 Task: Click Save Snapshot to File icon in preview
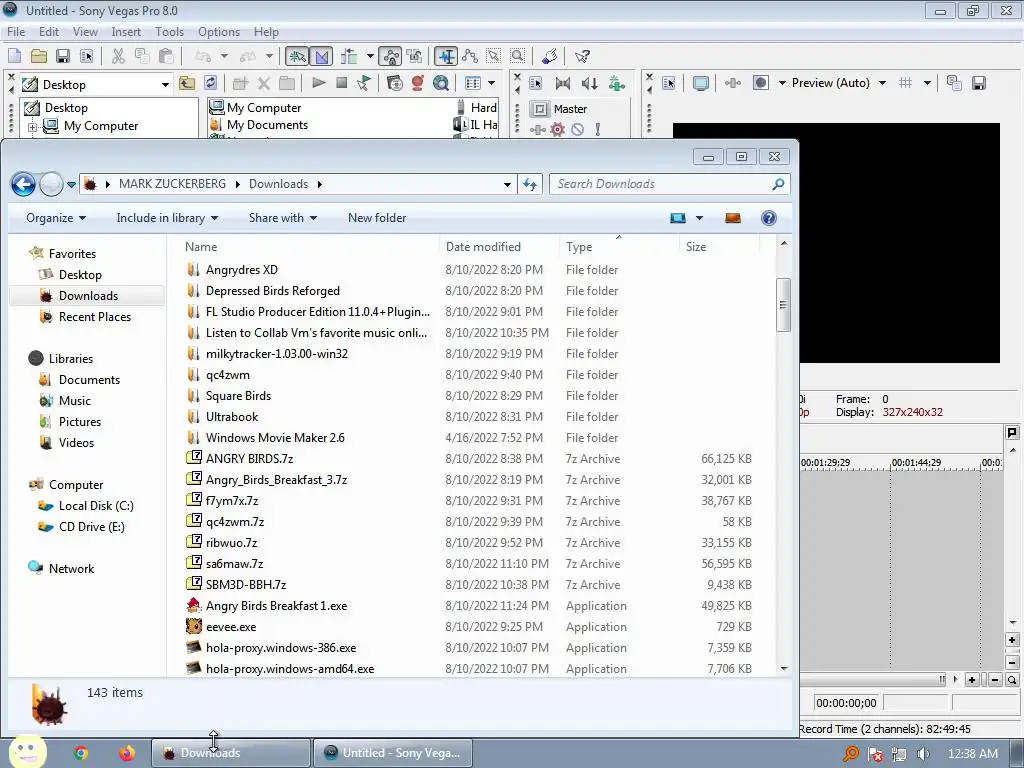979,83
